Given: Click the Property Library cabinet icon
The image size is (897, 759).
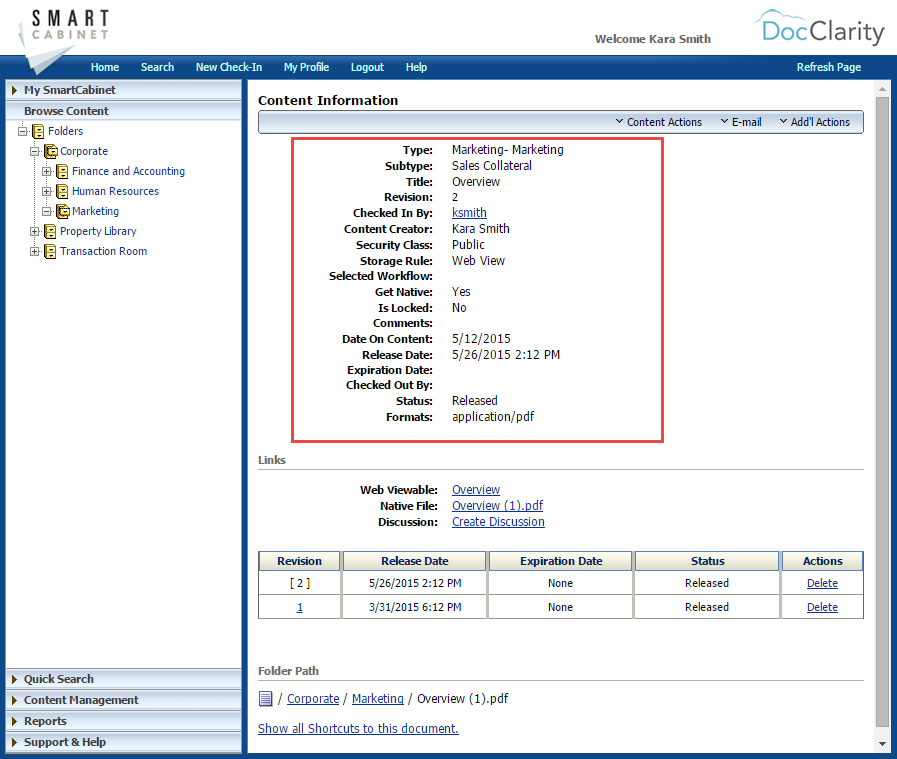Looking at the screenshot, I should tap(49, 231).
